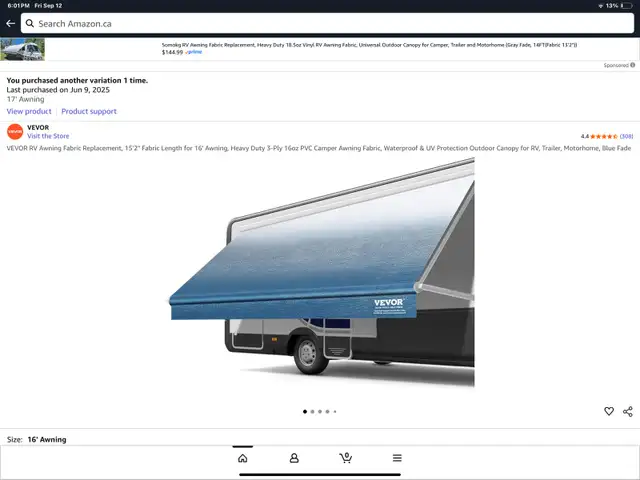Open the View product link

(29, 111)
